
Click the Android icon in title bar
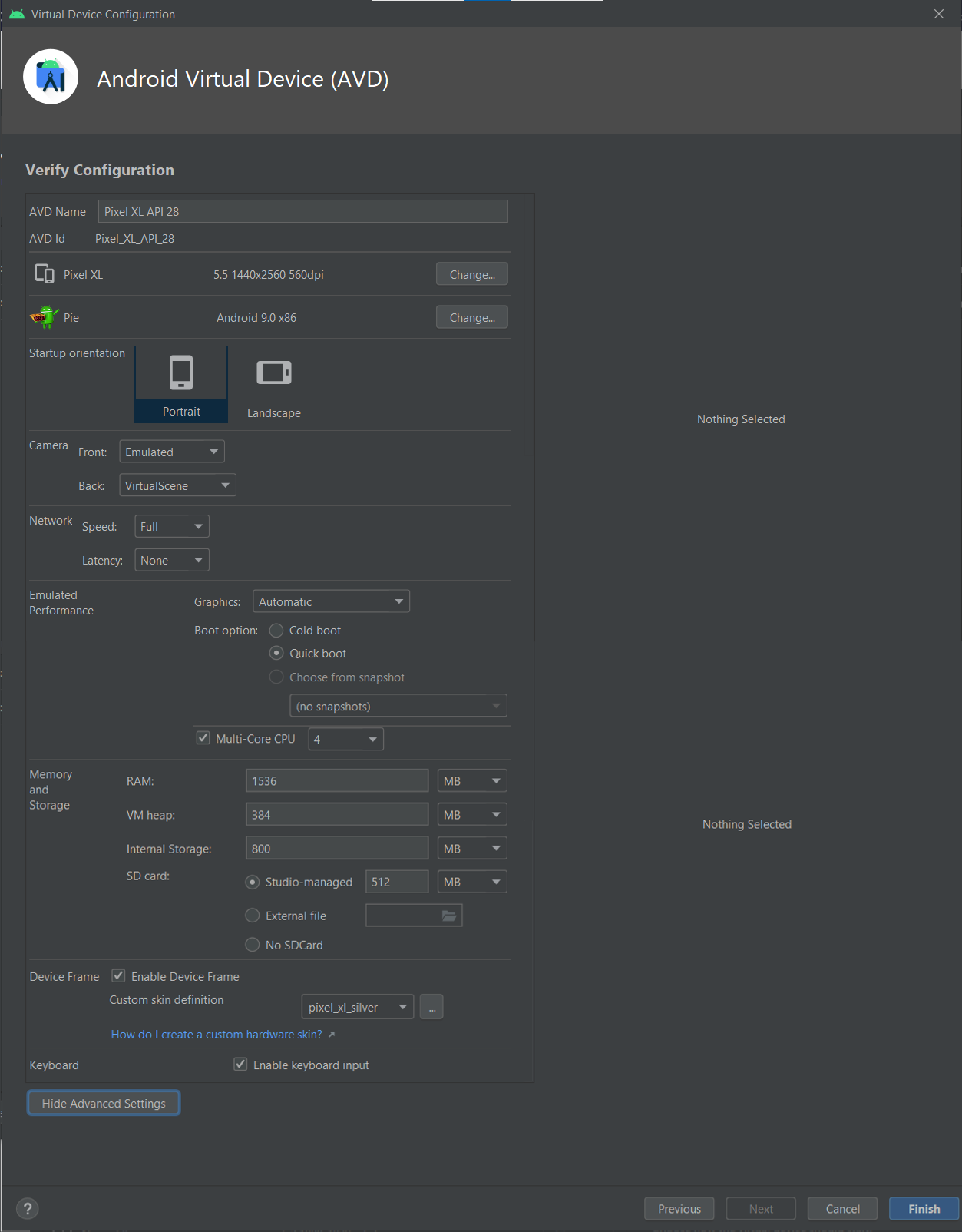(x=17, y=14)
